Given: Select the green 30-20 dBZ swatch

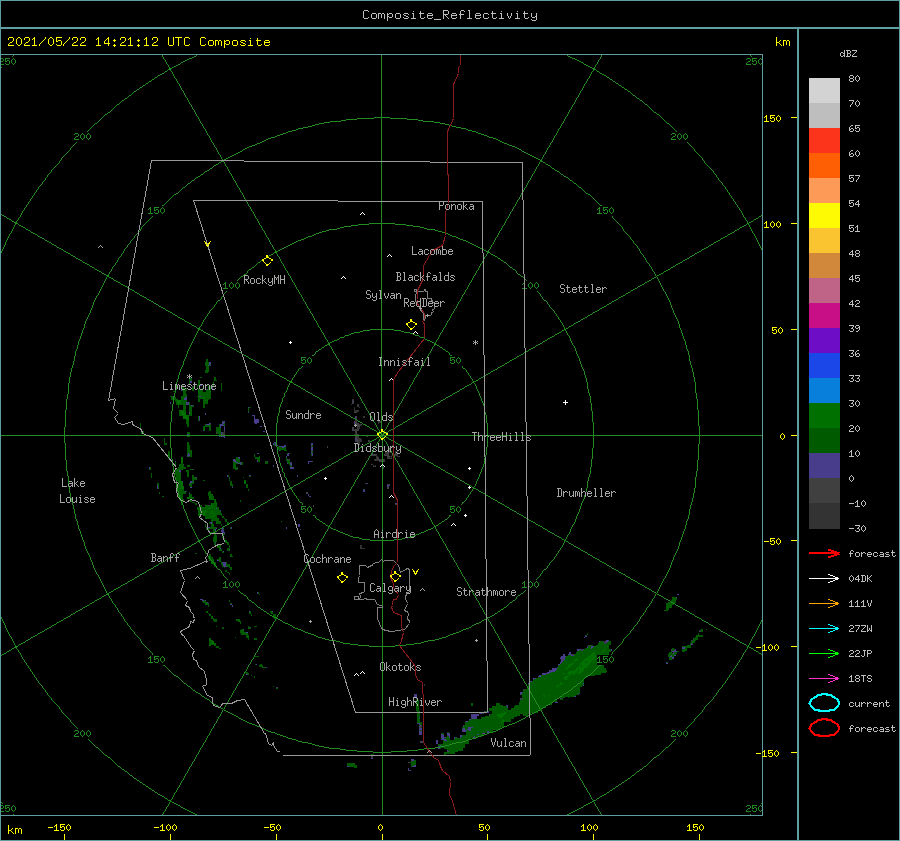Looking at the screenshot, I should pos(824,416).
